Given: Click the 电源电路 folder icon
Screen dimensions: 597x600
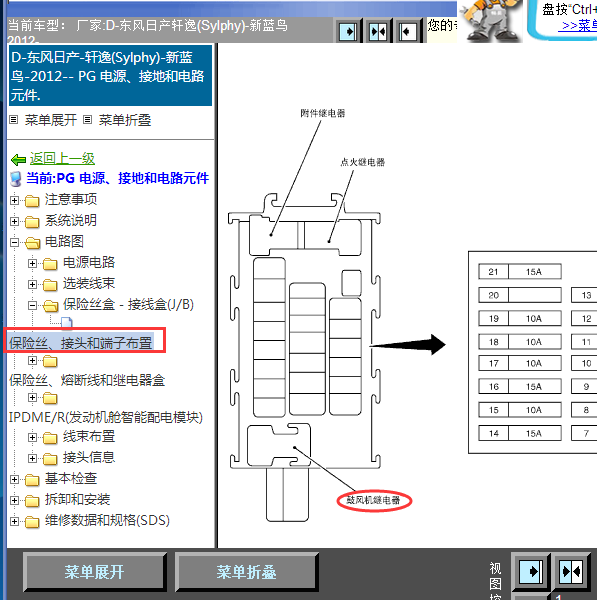Looking at the screenshot, I should 50,263.
